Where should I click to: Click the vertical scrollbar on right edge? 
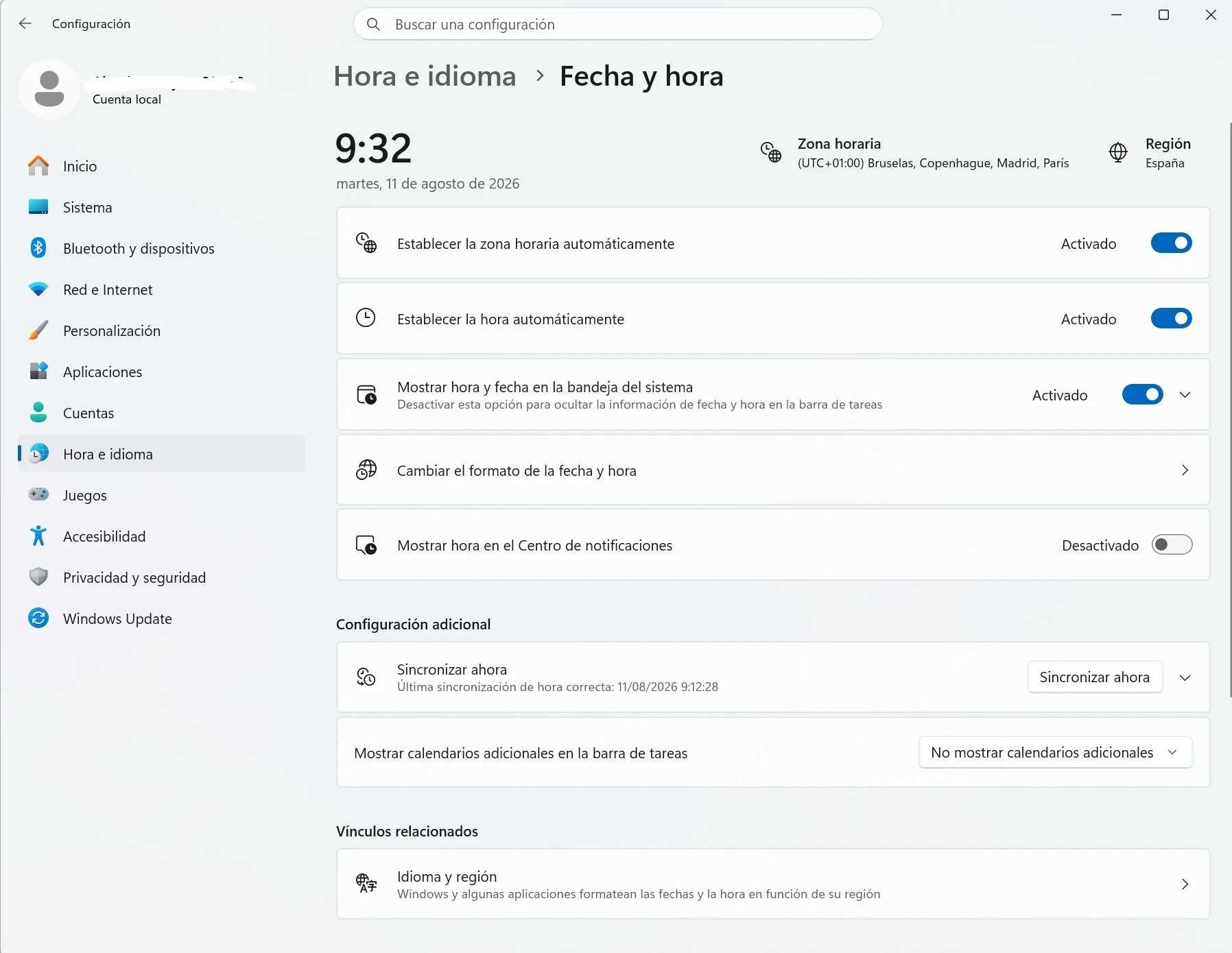click(x=1229, y=410)
